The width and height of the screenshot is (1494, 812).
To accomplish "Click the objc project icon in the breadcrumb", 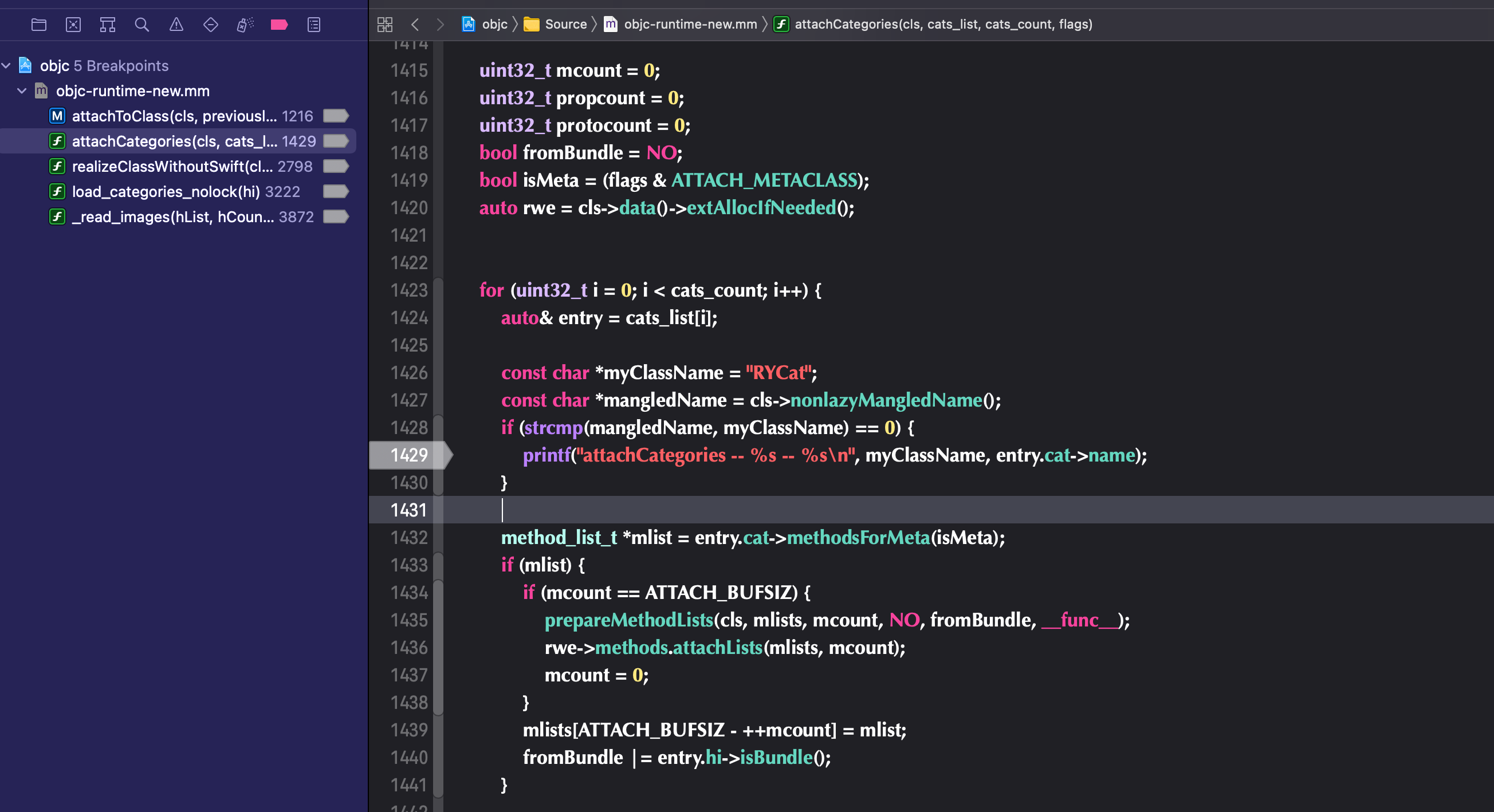I will coord(468,23).
